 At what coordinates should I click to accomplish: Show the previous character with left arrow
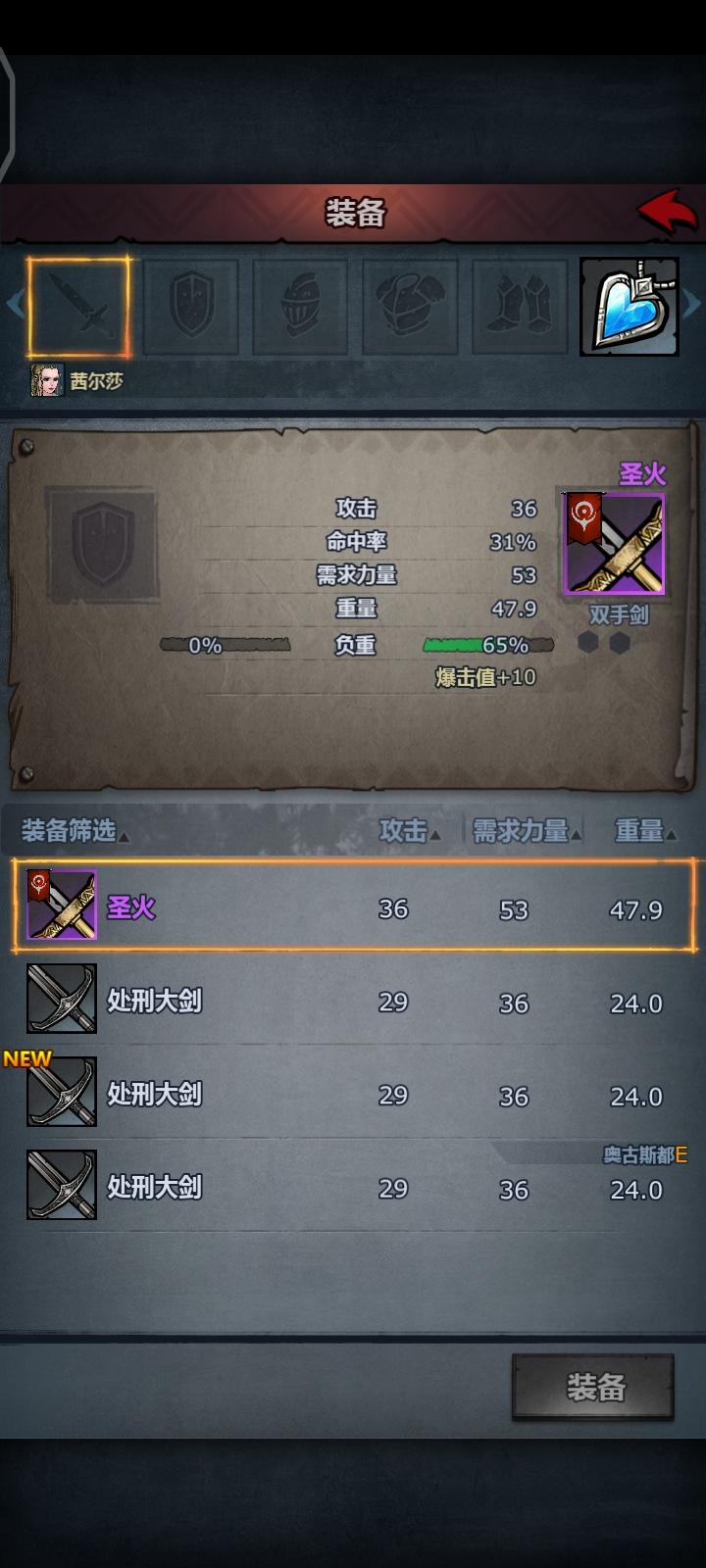(x=14, y=305)
